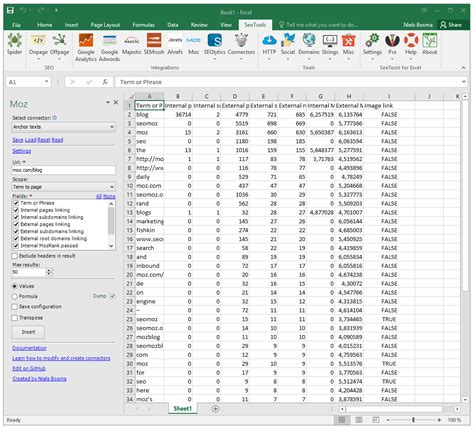Switch to the Formulas tab
Viewport: 474px width, 428px height.
pyautogui.click(x=143, y=25)
